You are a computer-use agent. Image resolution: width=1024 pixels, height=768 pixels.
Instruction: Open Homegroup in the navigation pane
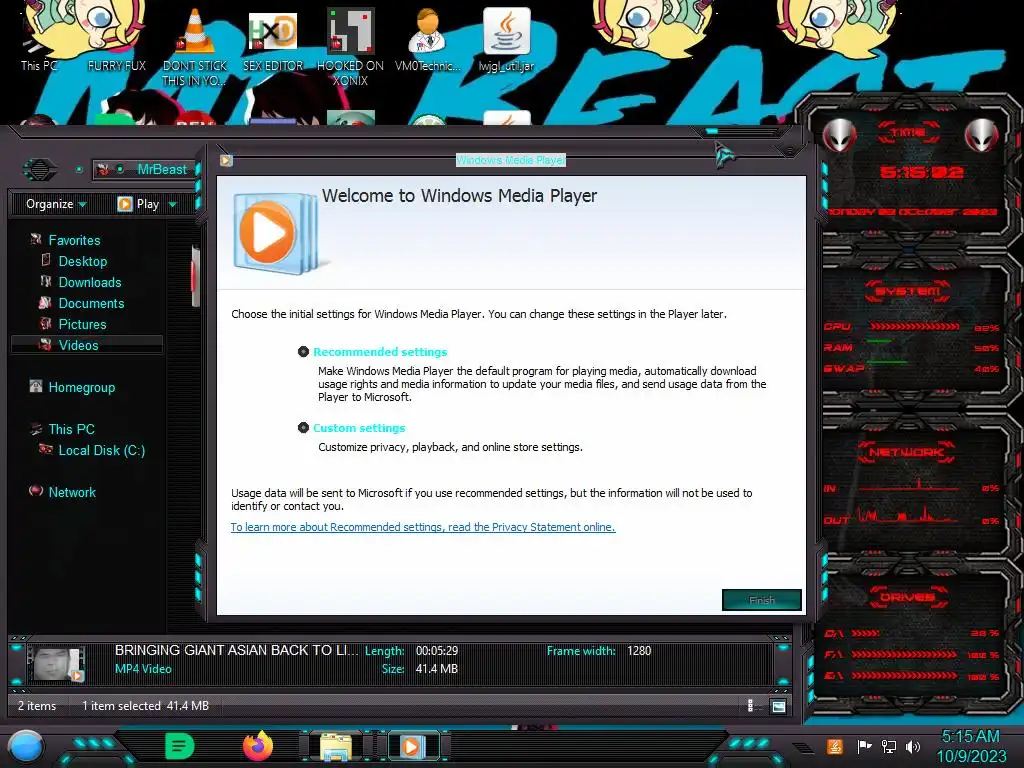click(x=82, y=387)
